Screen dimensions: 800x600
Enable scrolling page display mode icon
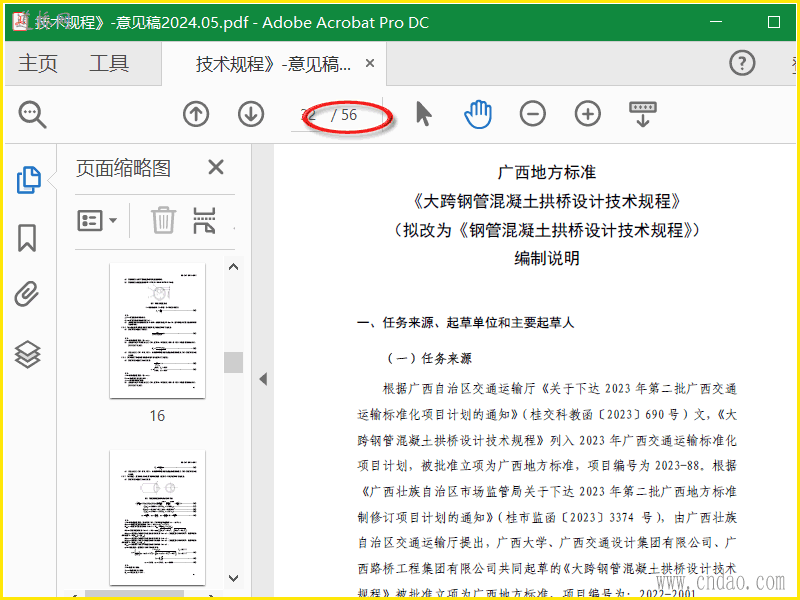point(643,114)
